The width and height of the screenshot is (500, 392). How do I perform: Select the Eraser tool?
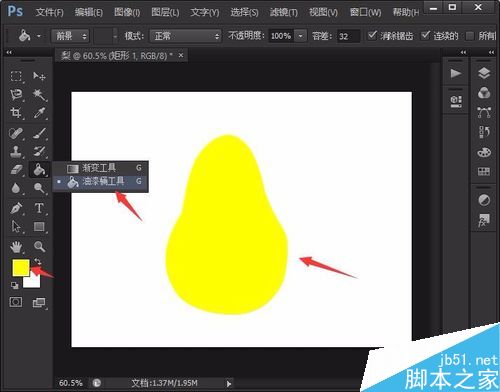click(16, 170)
